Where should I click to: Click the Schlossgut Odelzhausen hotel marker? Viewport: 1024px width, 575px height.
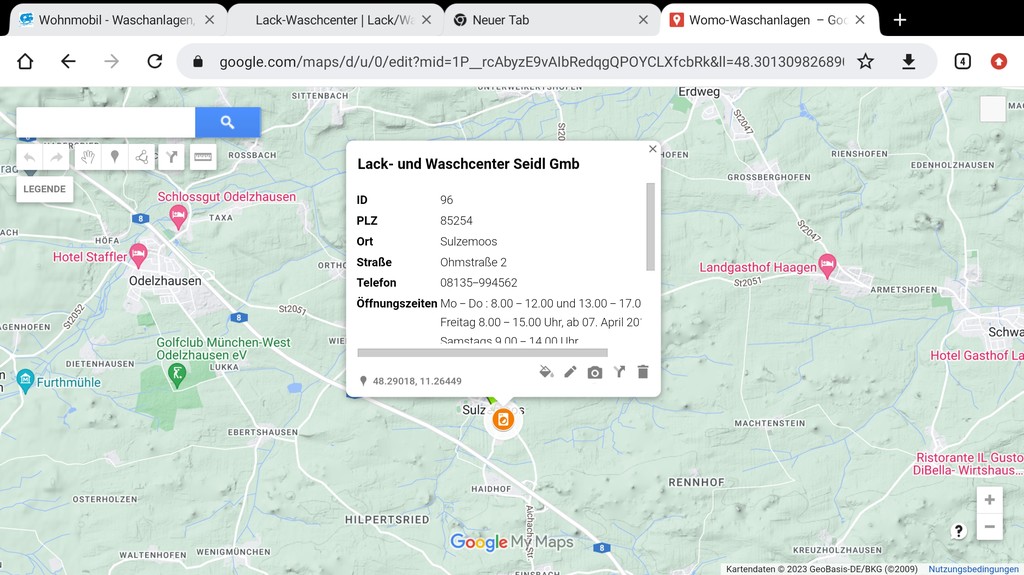point(178,215)
